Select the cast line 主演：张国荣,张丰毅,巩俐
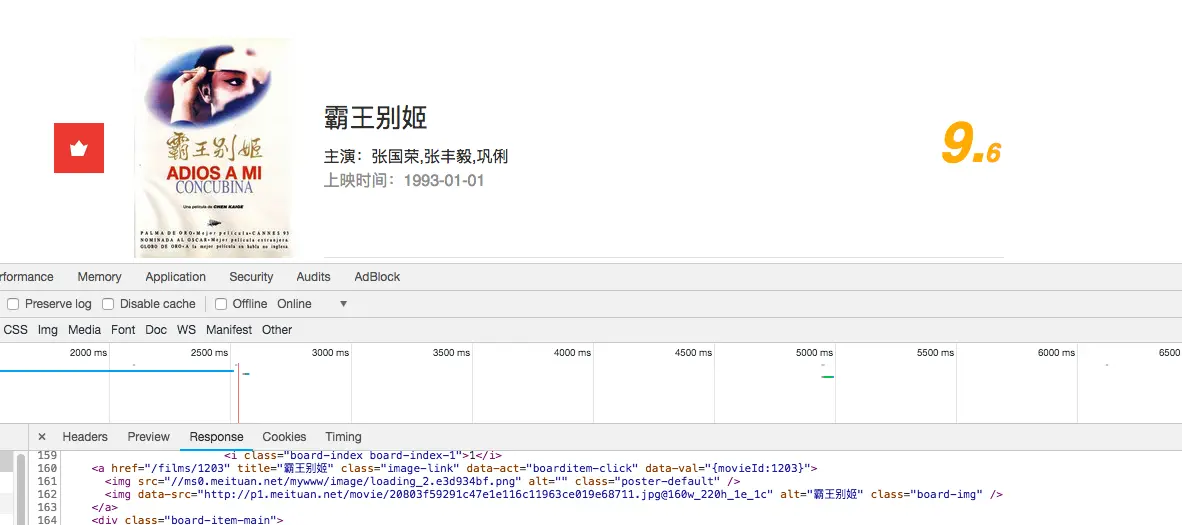Screen dimensions: 1182x525 [416, 157]
